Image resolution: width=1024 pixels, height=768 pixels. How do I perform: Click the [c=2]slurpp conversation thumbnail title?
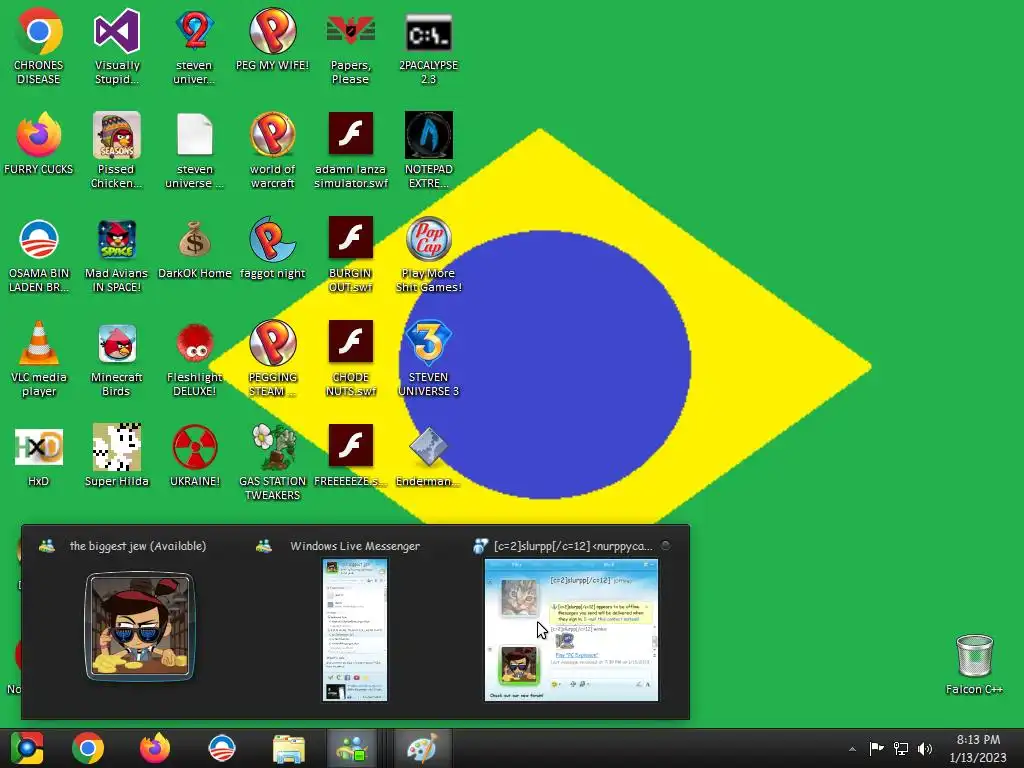[x=573, y=546]
